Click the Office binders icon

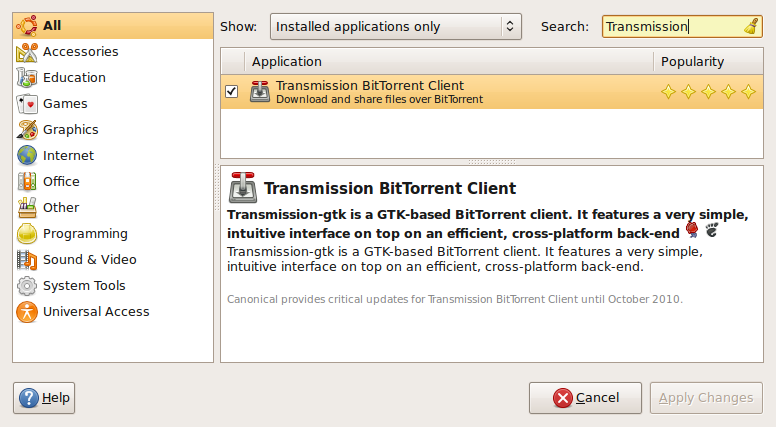(27, 182)
